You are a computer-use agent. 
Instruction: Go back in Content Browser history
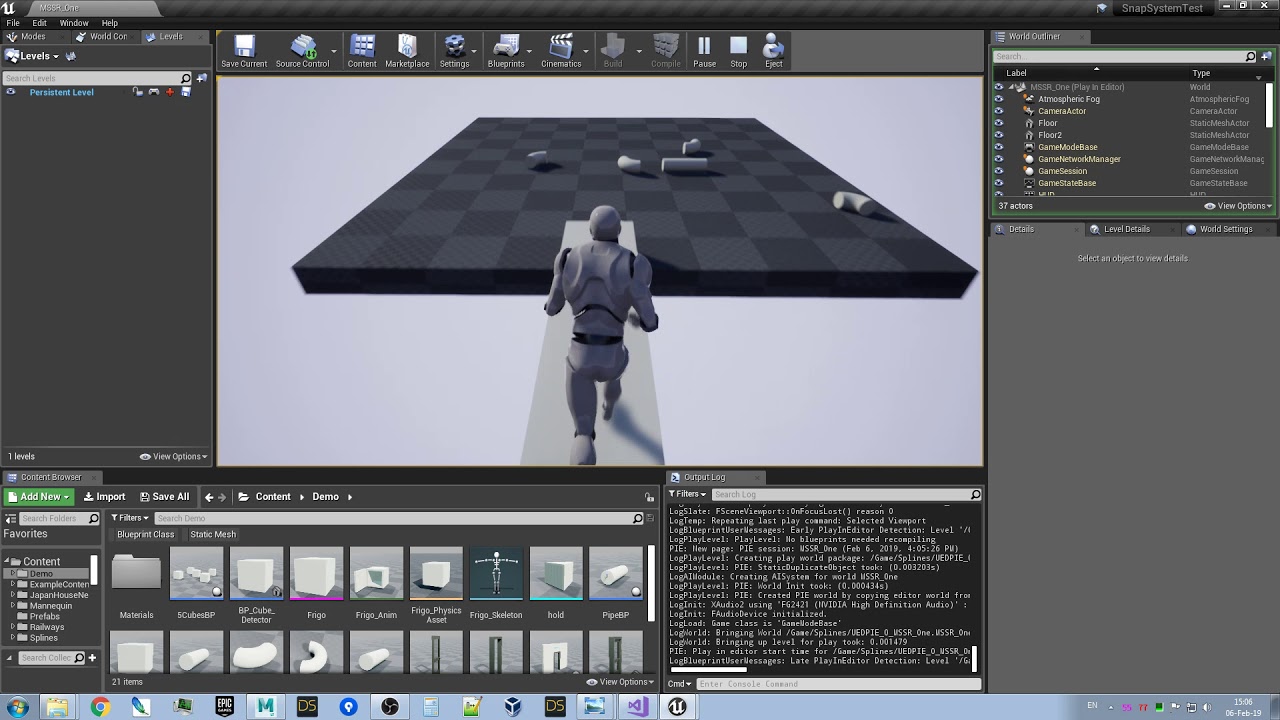[x=209, y=497]
